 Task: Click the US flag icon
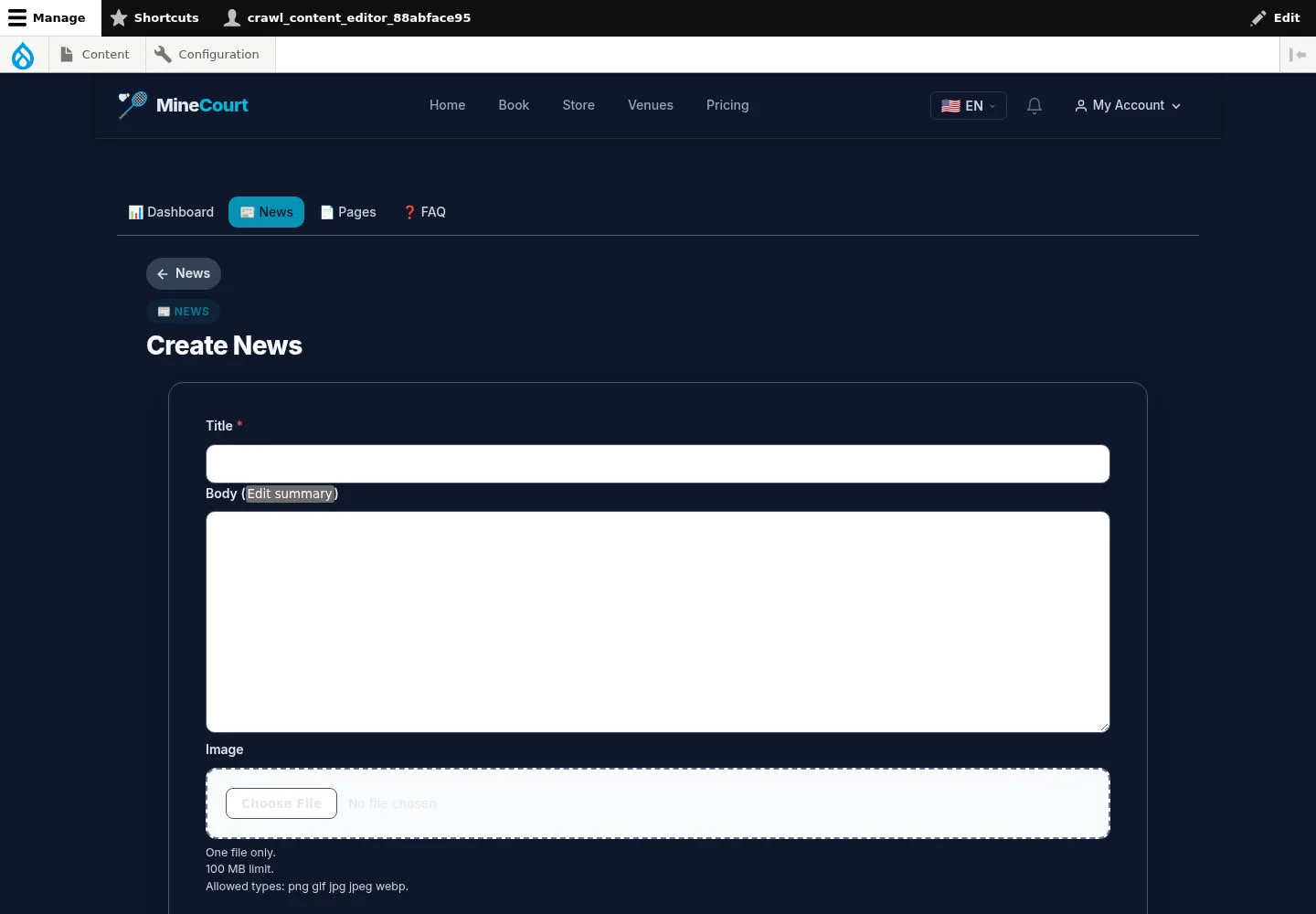[x=950, y=106]
